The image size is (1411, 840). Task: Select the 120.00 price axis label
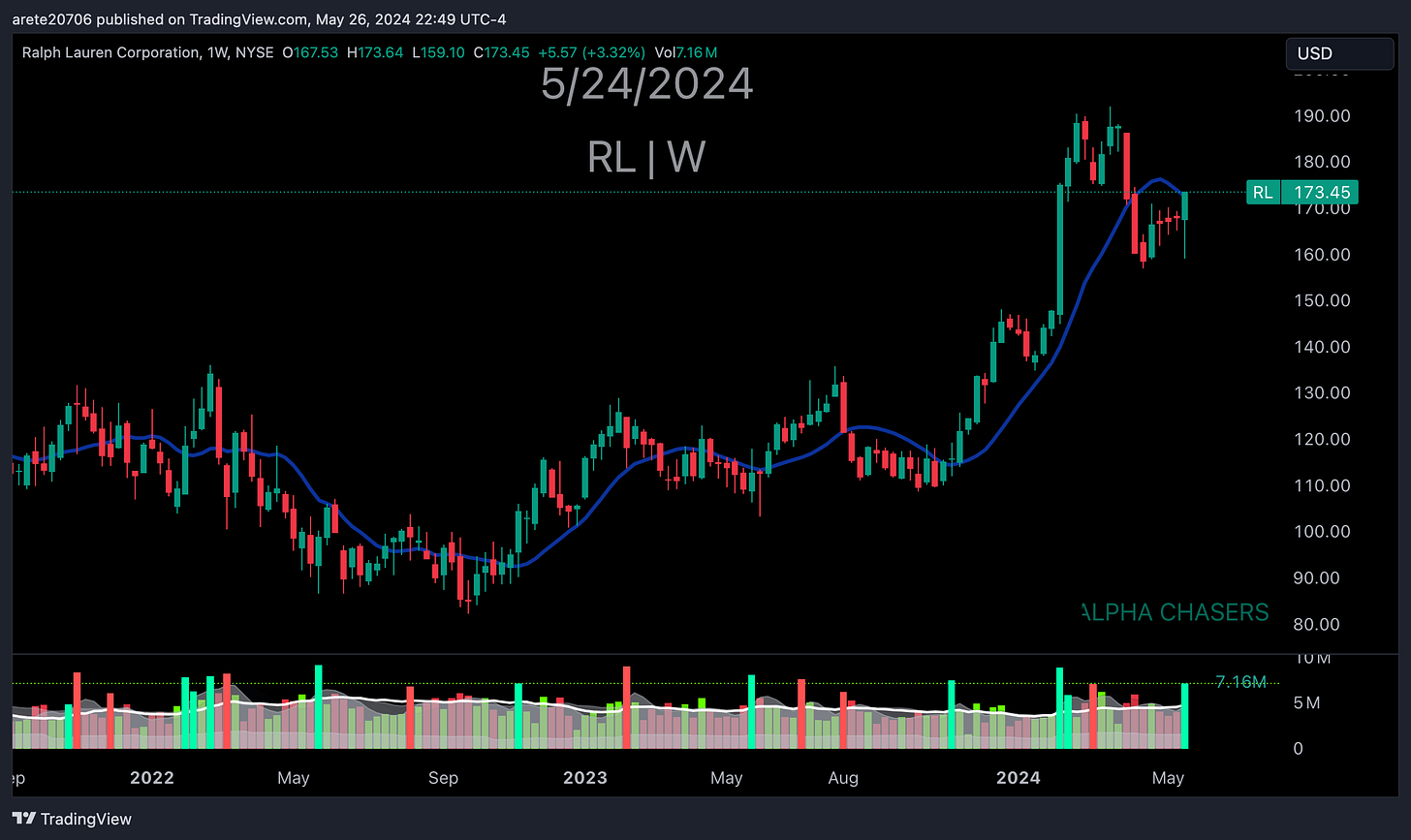[x=1324, y=439]
